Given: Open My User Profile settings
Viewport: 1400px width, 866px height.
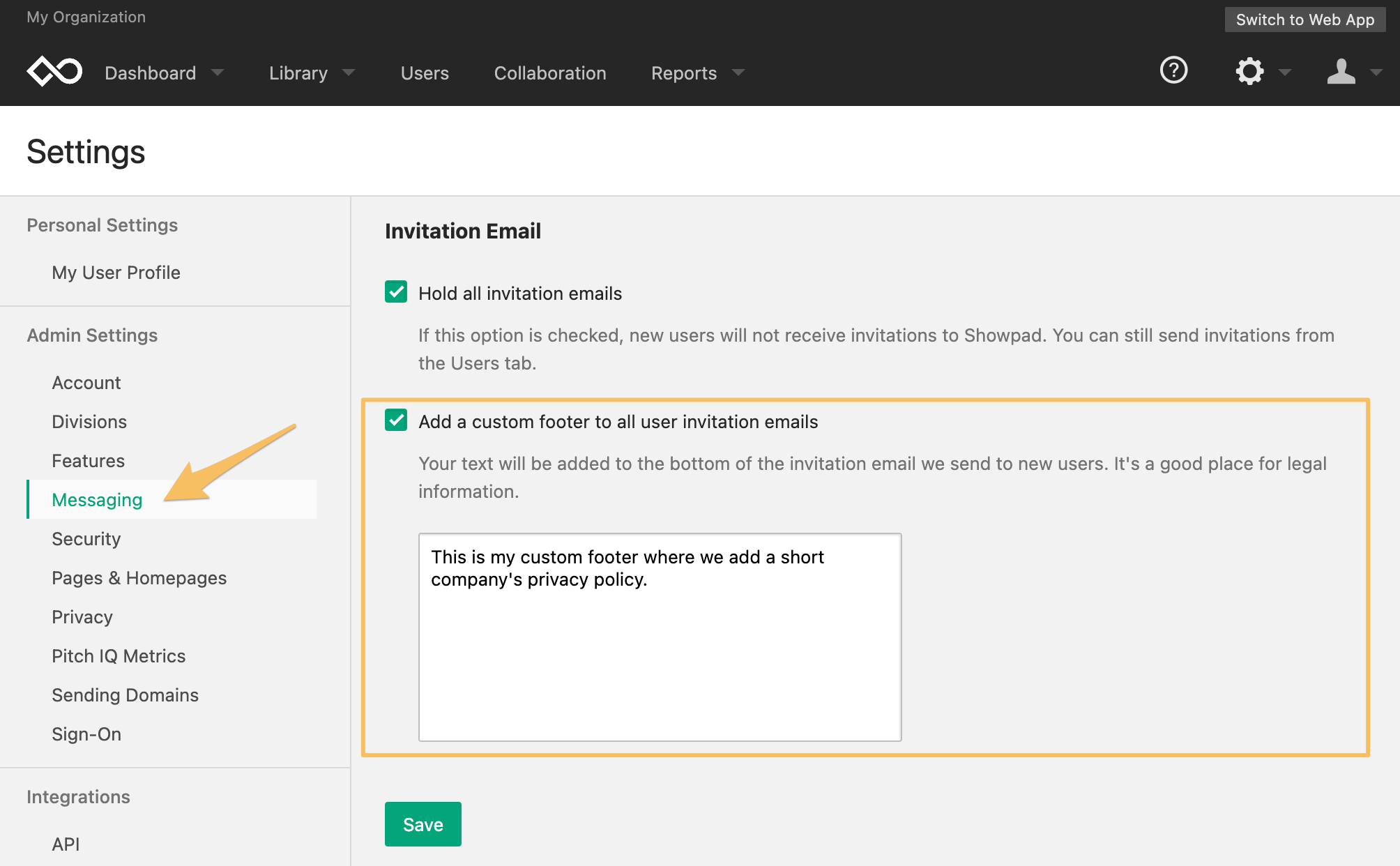Looking at the screenshot, I should [116, 273].
